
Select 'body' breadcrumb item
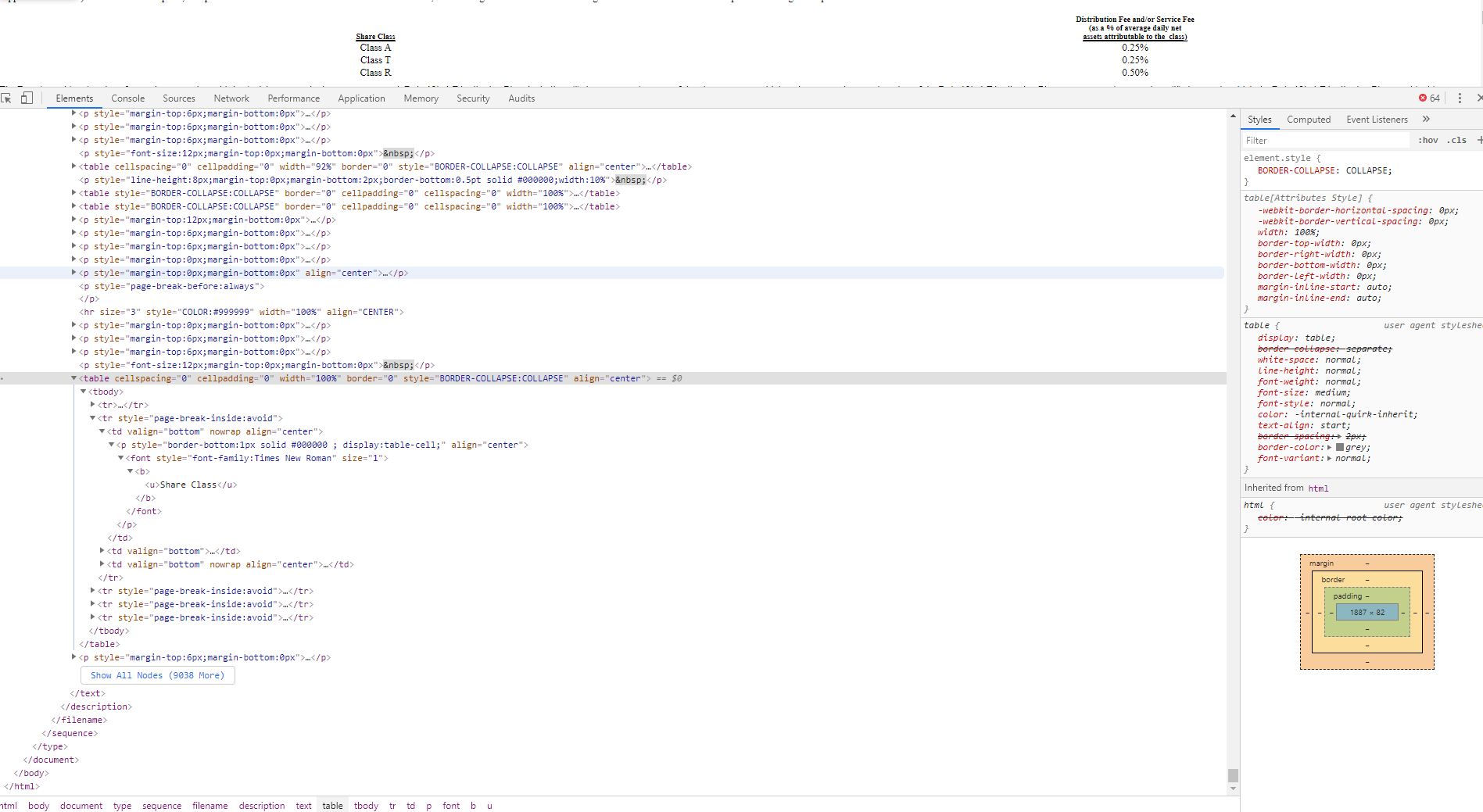coord(38,806)
